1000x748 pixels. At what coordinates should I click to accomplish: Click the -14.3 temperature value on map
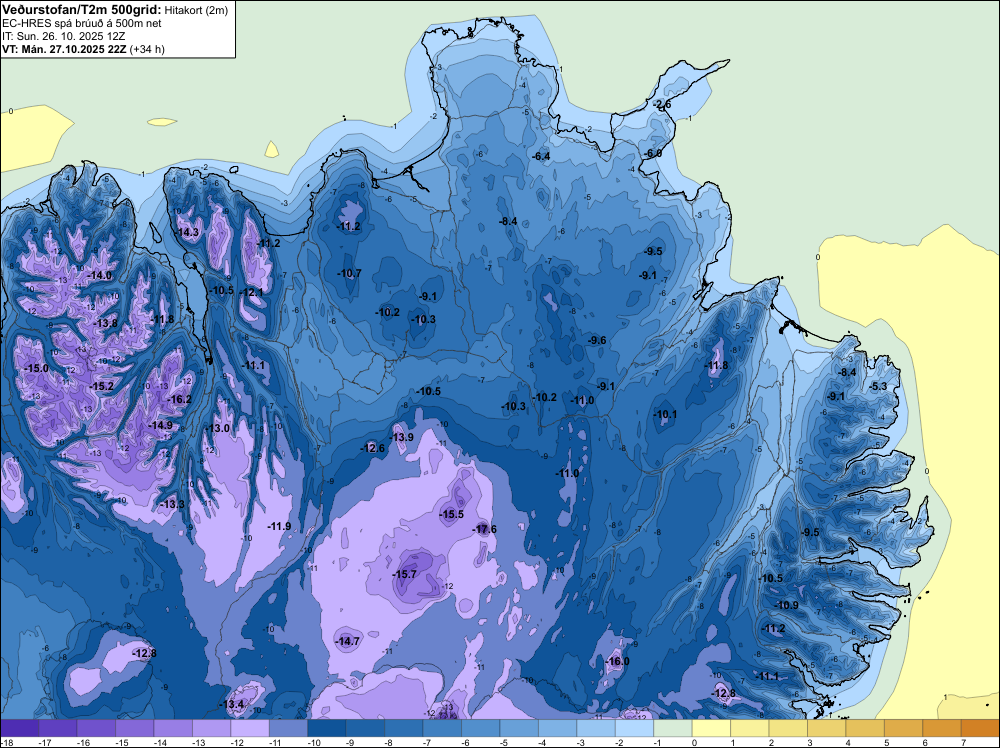(x=187, y=232)
